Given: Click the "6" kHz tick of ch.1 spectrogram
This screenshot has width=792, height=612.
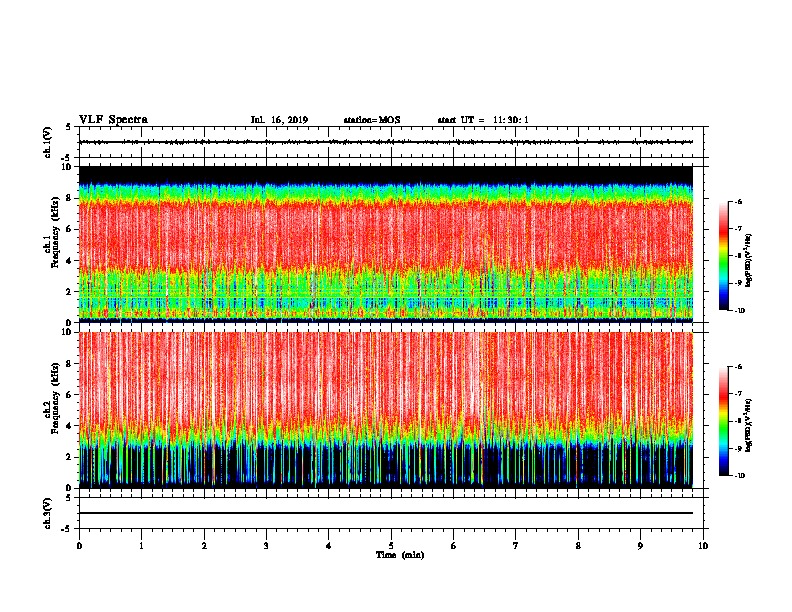Looking at the screenshot, I should 70,229.
